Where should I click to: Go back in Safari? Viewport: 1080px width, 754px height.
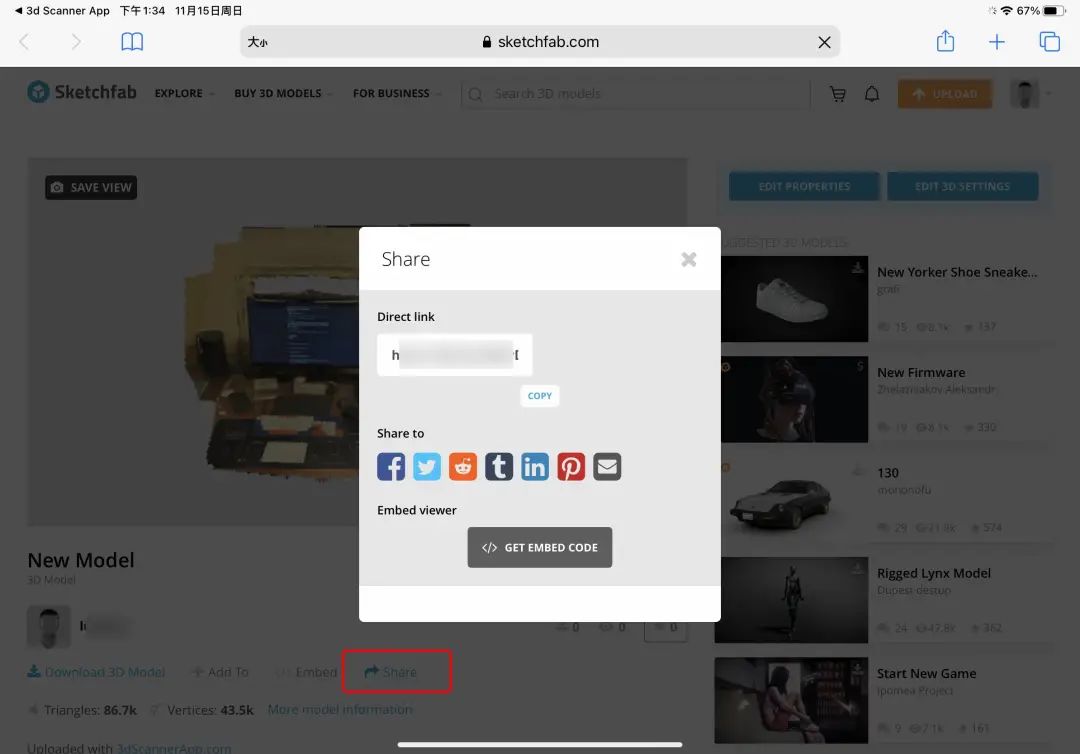coord(24,42)
